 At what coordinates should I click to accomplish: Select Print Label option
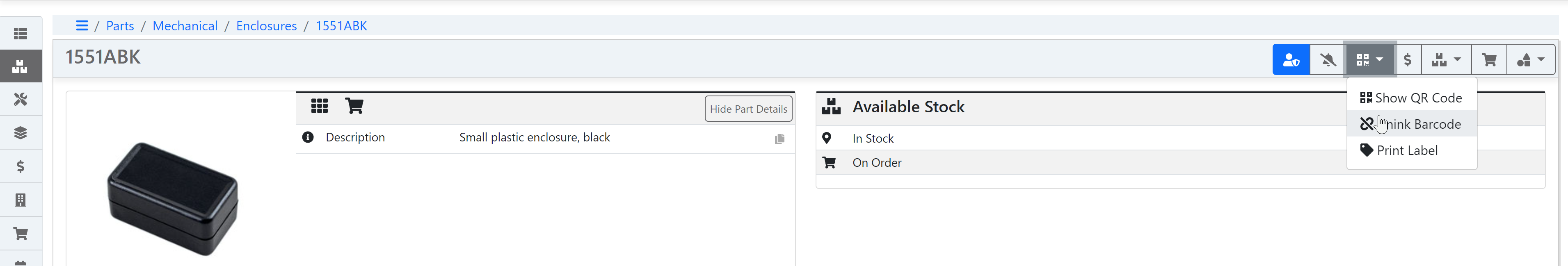pyautogui.click(x=1406, y=150)
